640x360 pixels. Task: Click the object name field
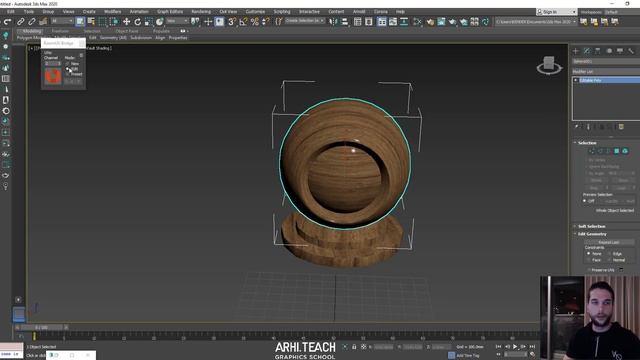(x=606, y=61)
